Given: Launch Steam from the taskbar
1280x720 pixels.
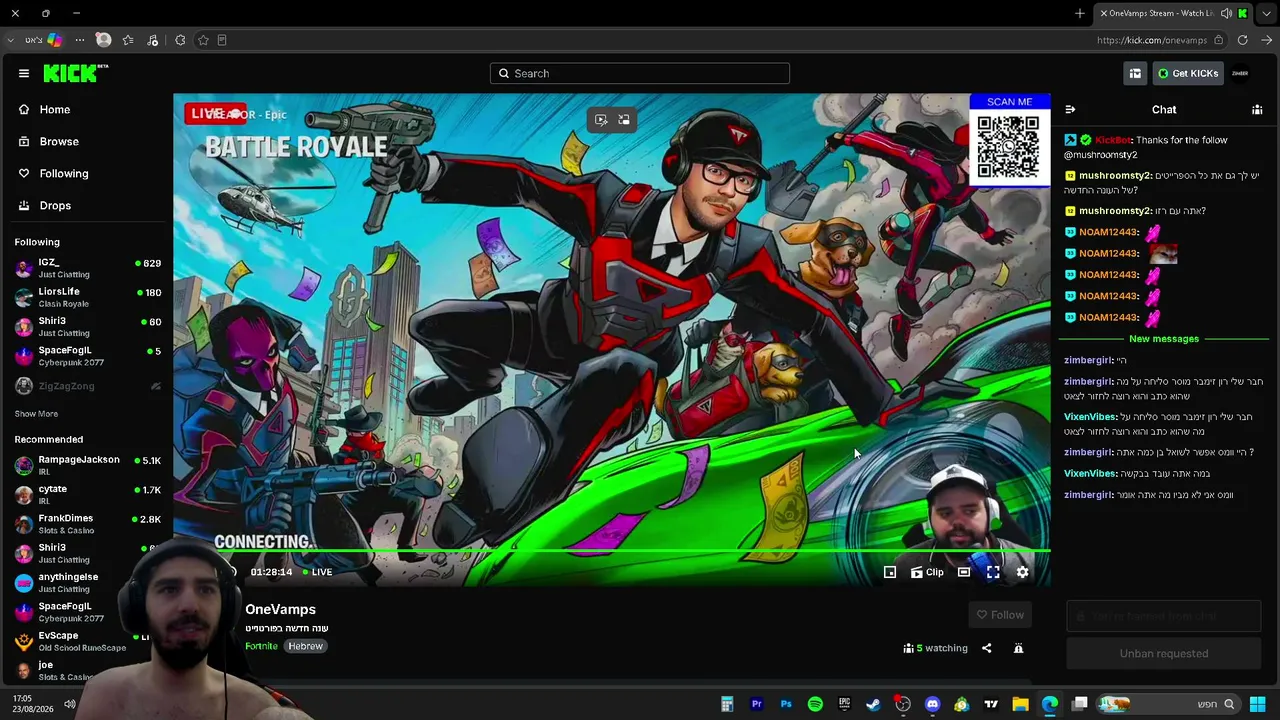Looking at the screenshot, I should (x=873, y=704).
